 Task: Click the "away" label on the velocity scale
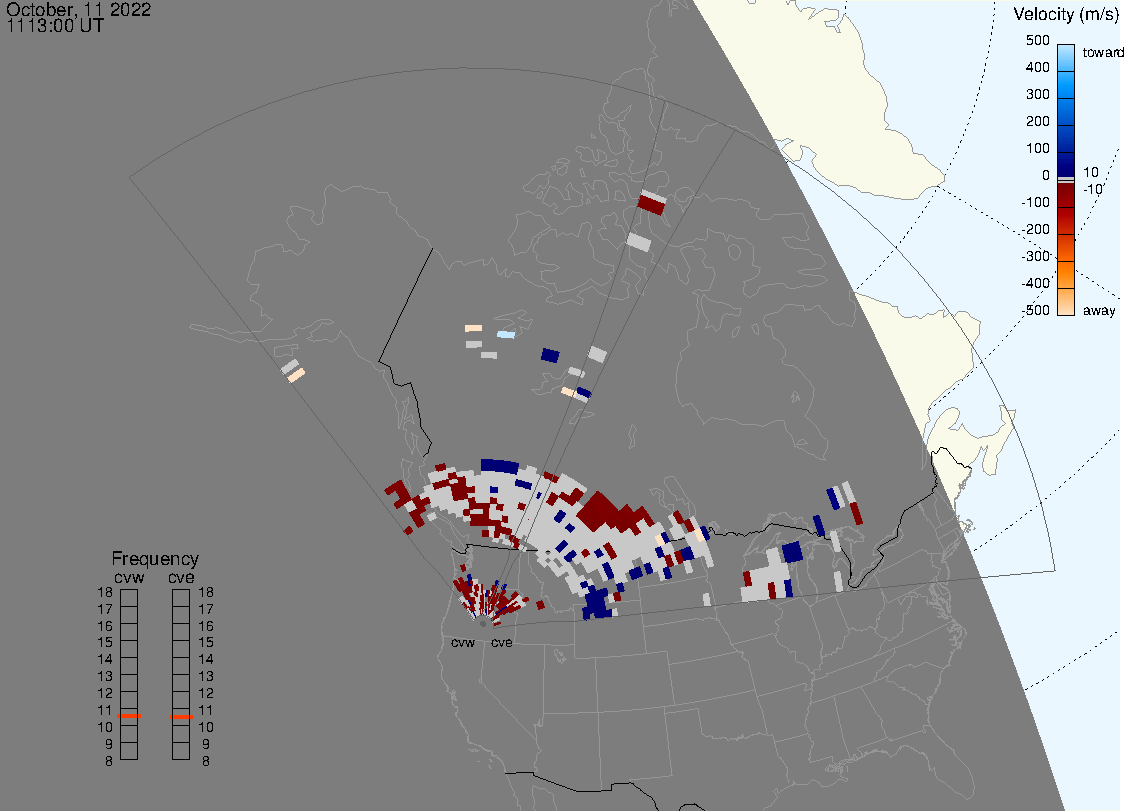(1099, 310)
